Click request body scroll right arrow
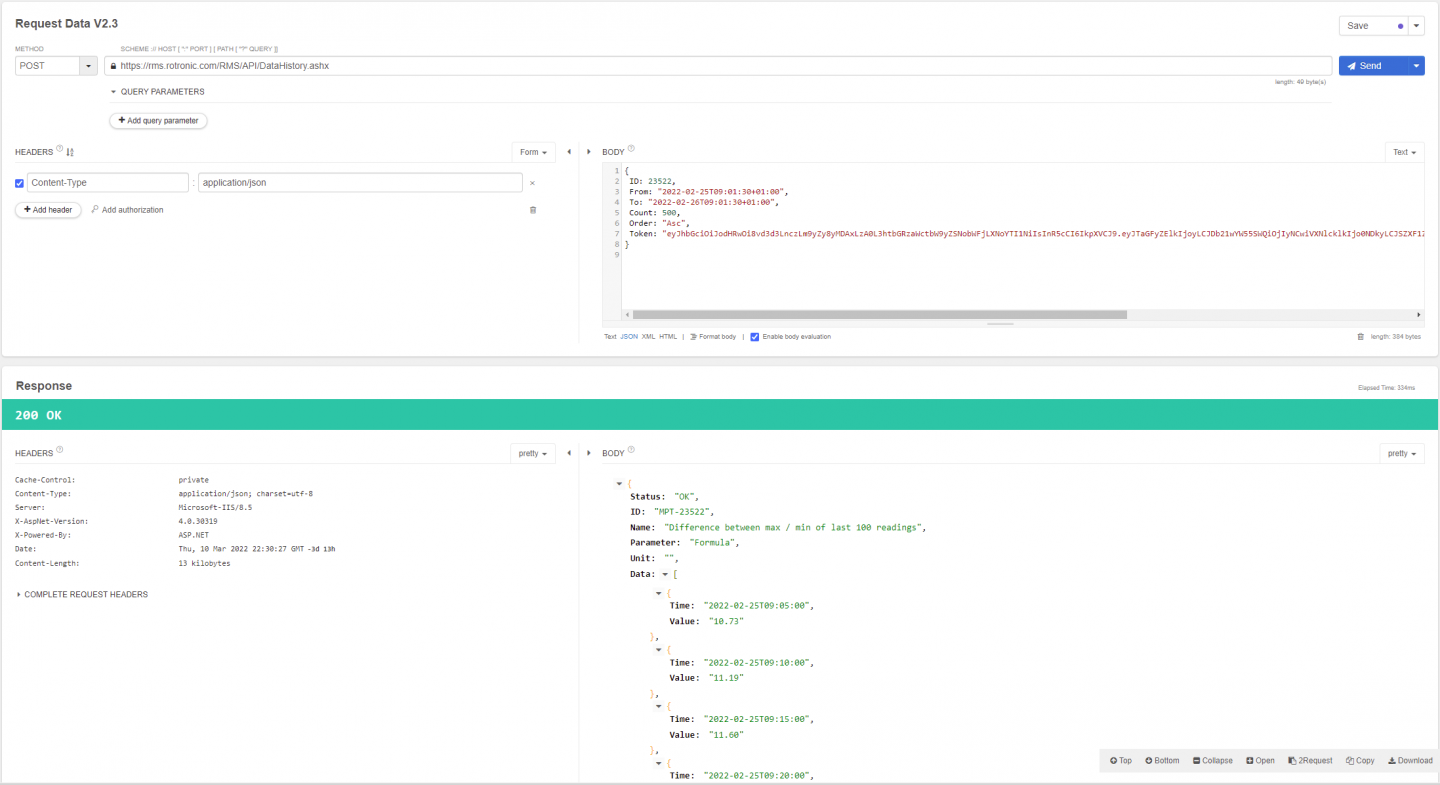Viewport: 1440px width, 785px height. [1419, 314]
